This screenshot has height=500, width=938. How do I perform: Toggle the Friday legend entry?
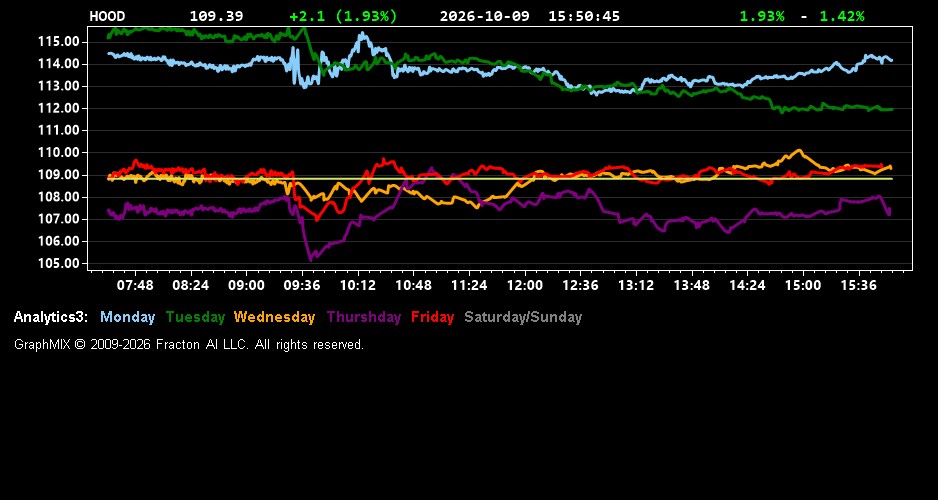[433, 317]
